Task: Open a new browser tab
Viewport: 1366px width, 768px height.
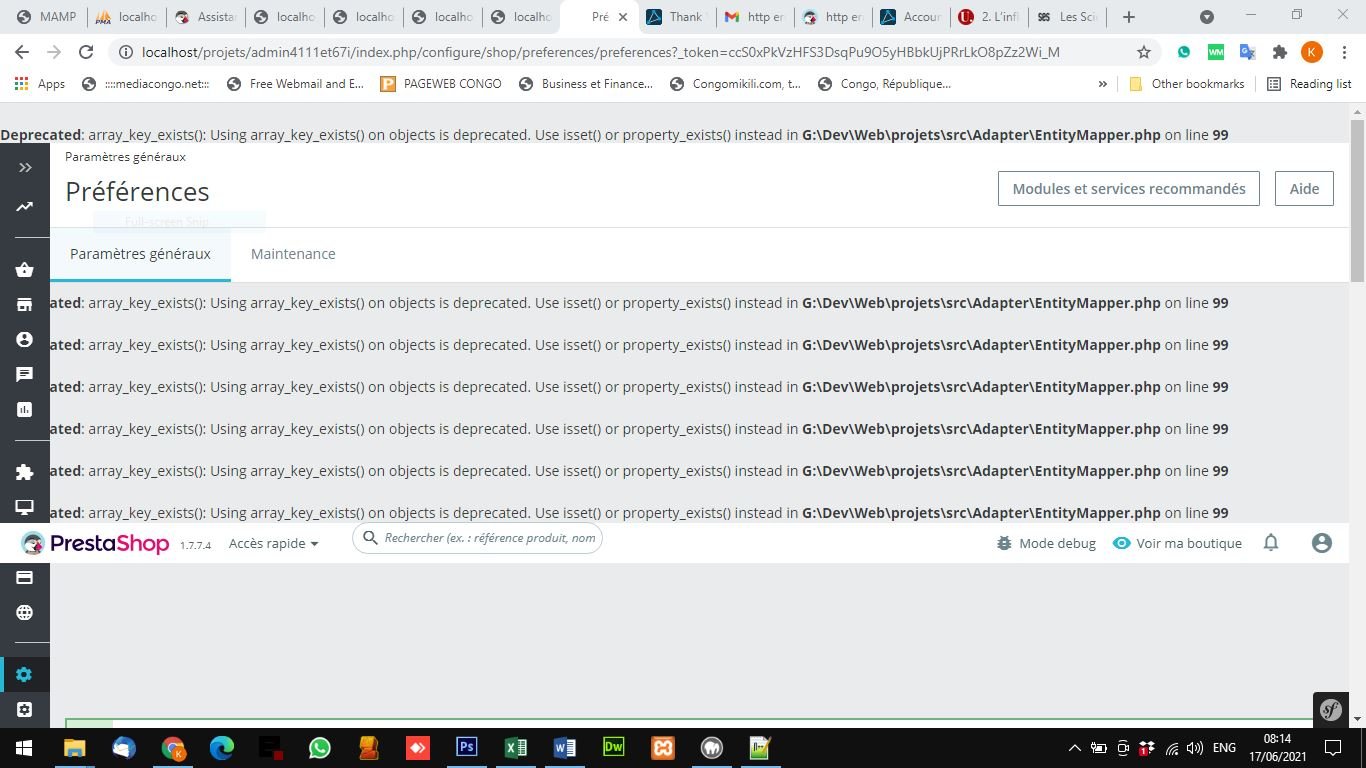Action: 1129,17
